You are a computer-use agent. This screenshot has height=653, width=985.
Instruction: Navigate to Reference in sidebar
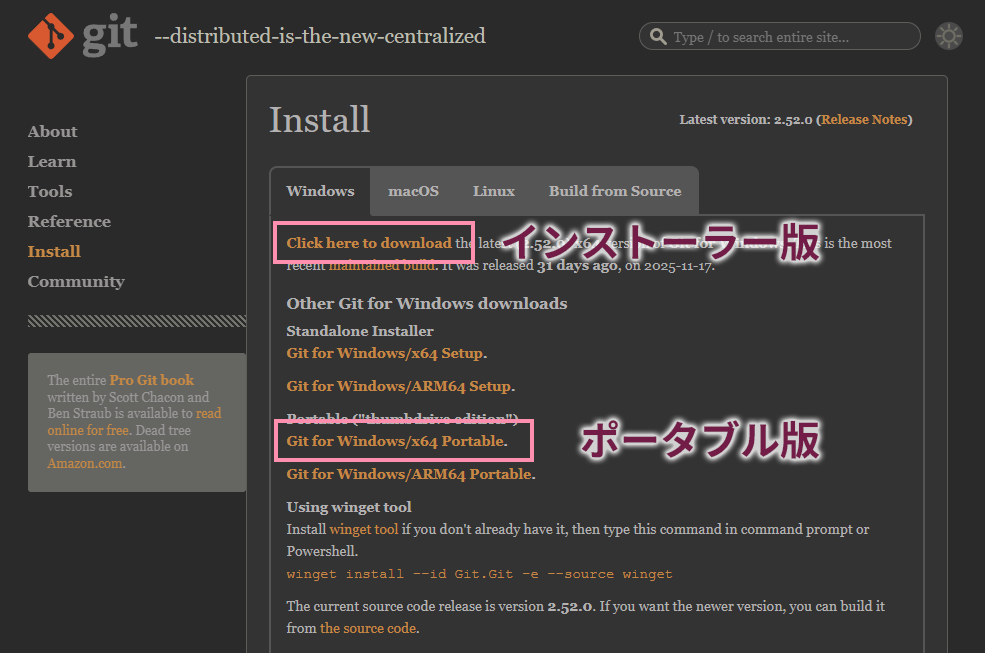point(69,221)
